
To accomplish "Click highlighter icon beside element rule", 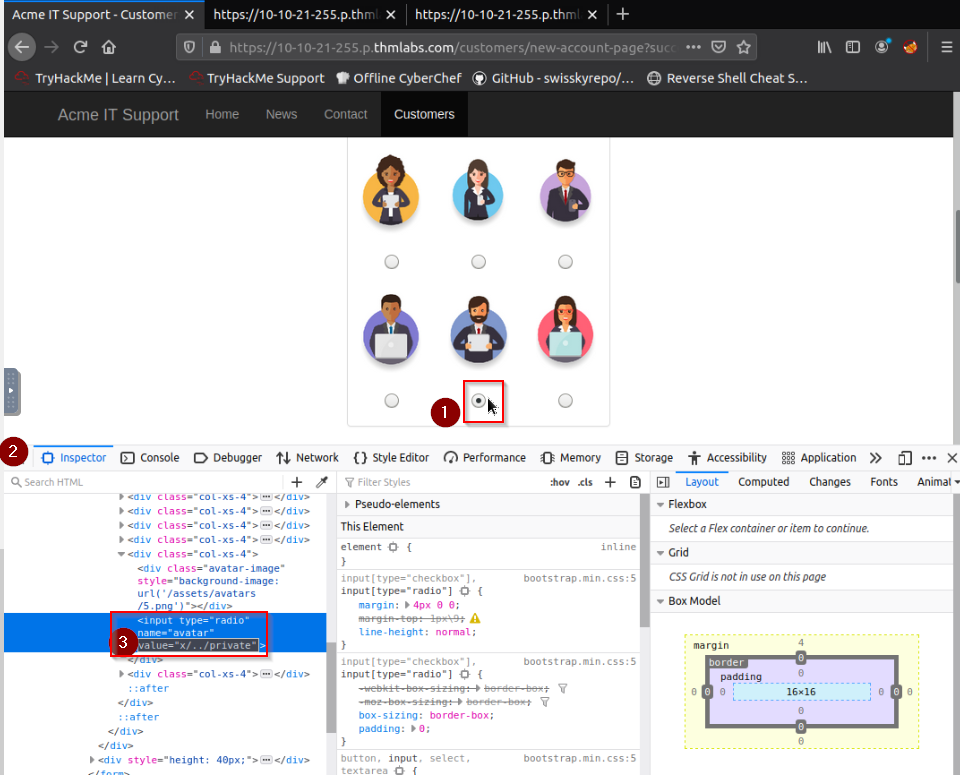I will click(393, 547).
